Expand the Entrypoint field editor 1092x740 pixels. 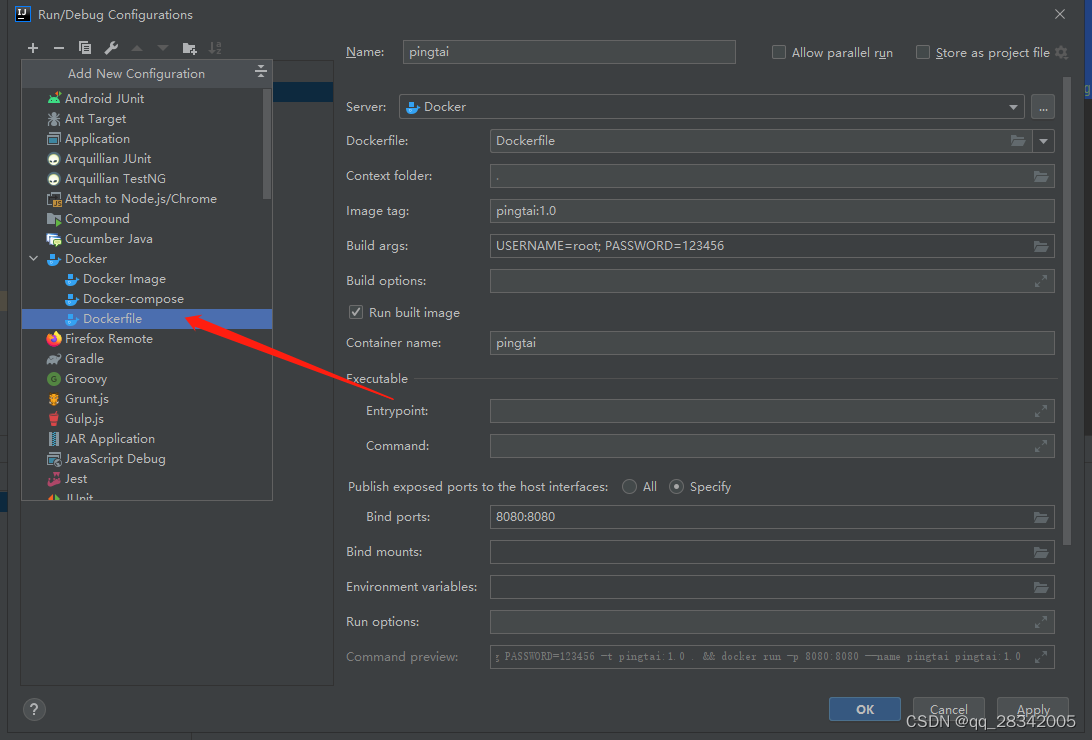(1041, 411)
